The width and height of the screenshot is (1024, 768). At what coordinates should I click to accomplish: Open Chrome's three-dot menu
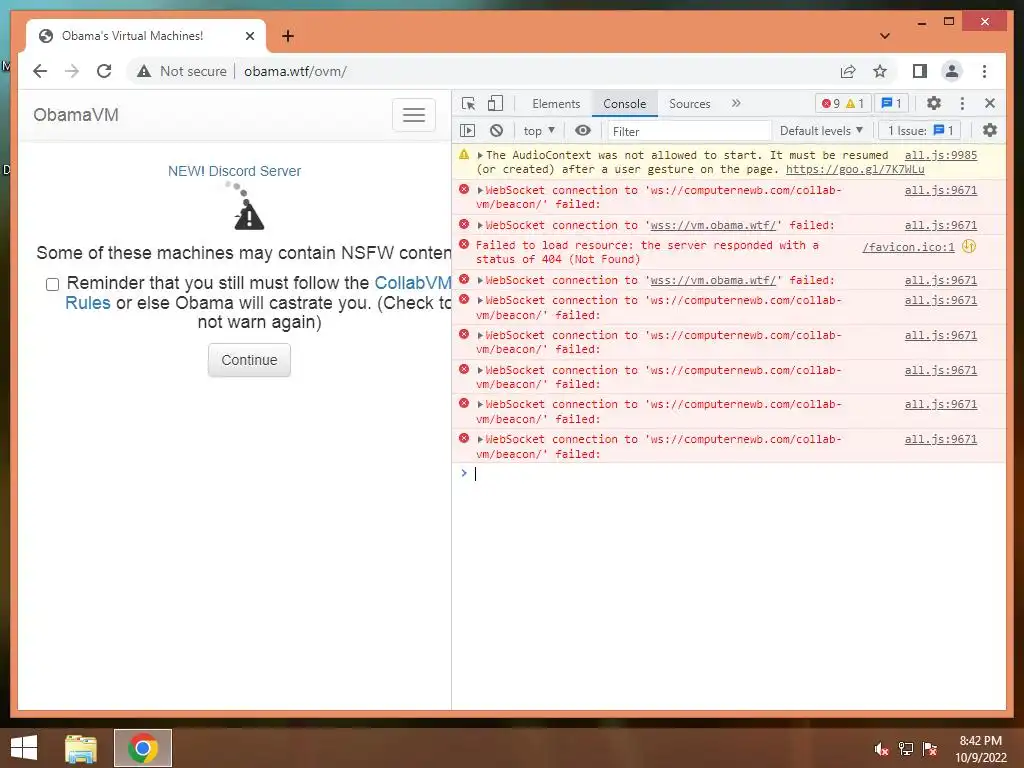(x=984, y=71)
